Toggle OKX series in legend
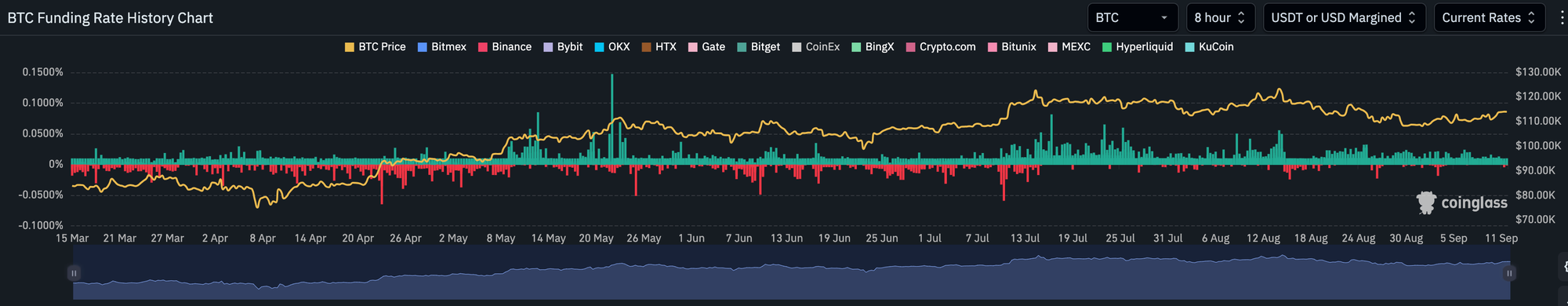The height and width of the screenshot is (306, 1568). click(612, 47)
